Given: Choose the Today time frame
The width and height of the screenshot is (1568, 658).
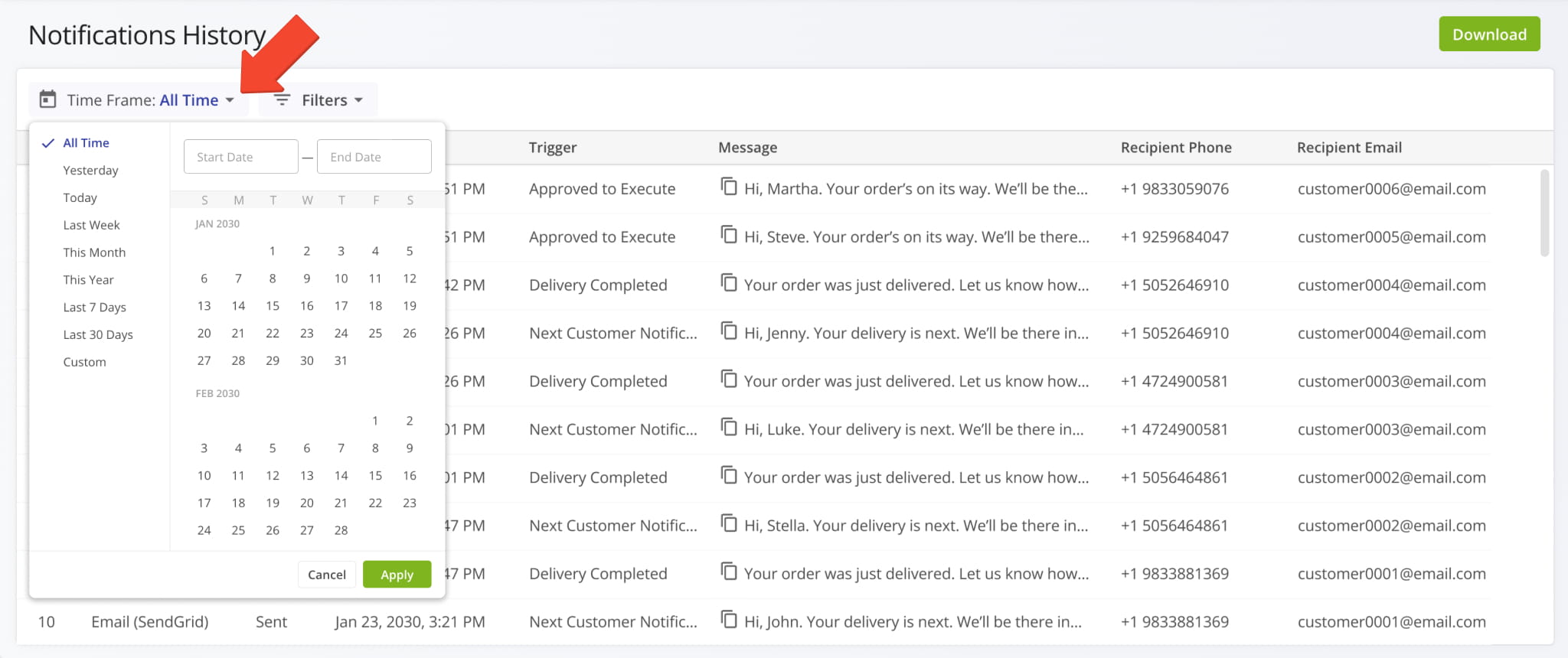Looking at the screenshot, I should tap(80, 197).
